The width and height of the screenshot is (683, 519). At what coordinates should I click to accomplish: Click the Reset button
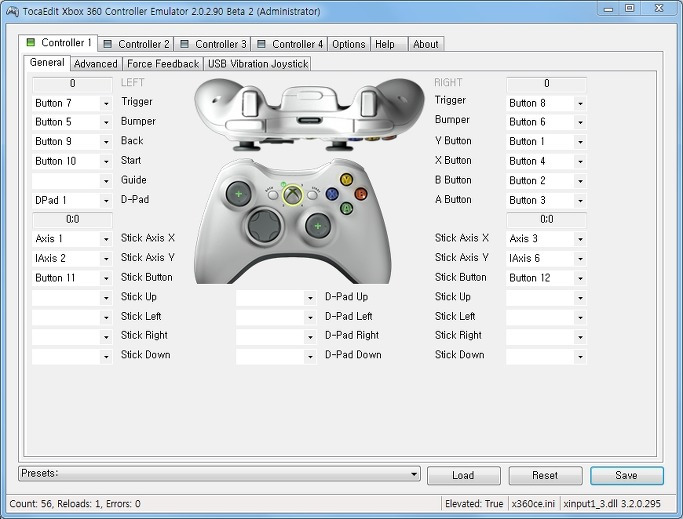(x=545, y=475)
